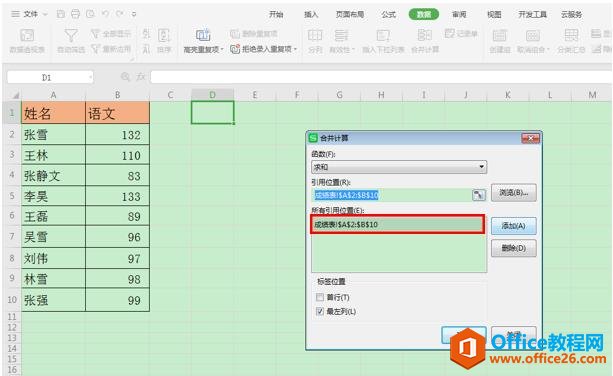Open the 插入 ribbon tab
This screenshot has height=376, width=613.
coord(311,14)
